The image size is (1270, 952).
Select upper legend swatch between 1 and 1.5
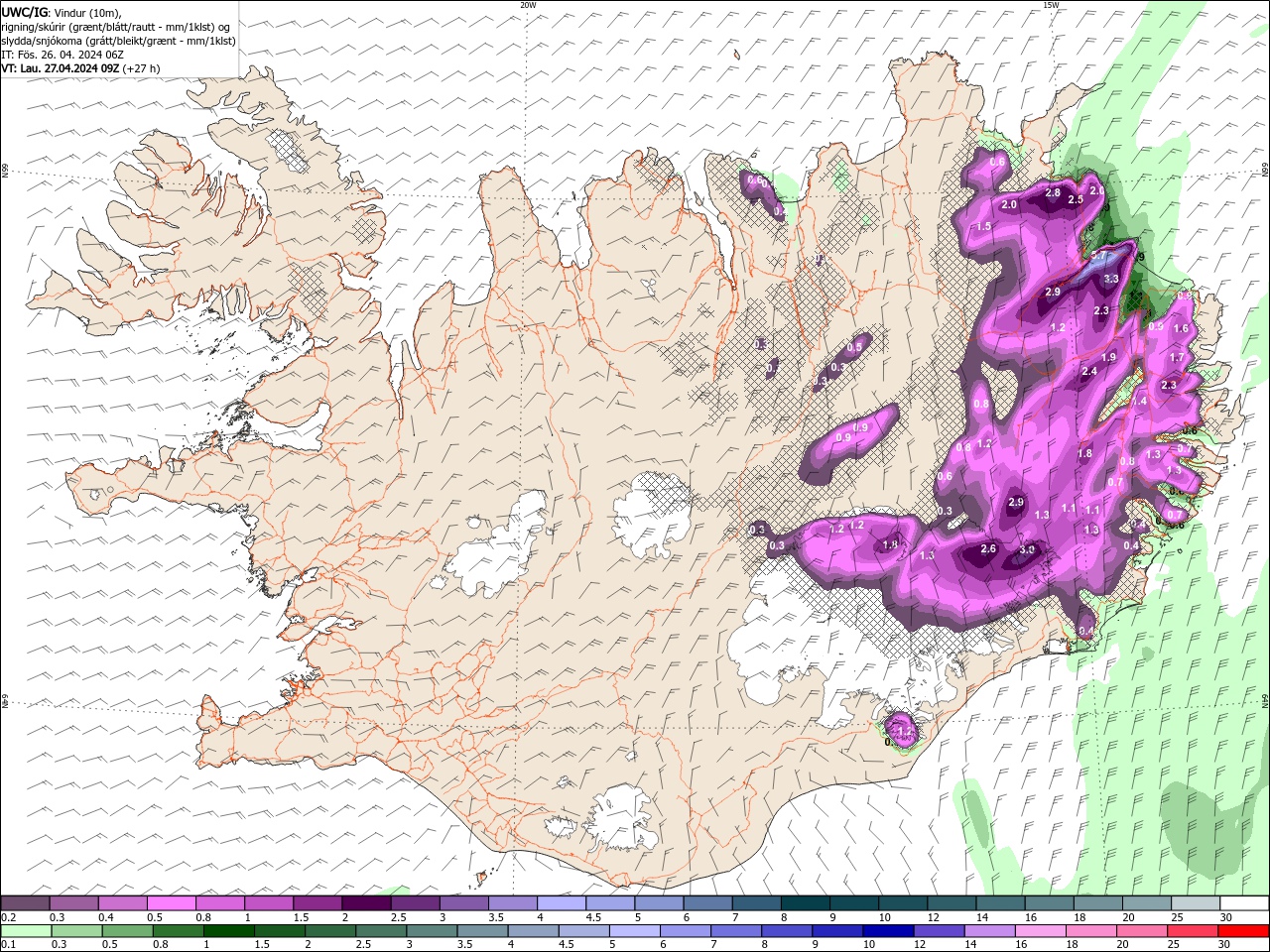269,903
